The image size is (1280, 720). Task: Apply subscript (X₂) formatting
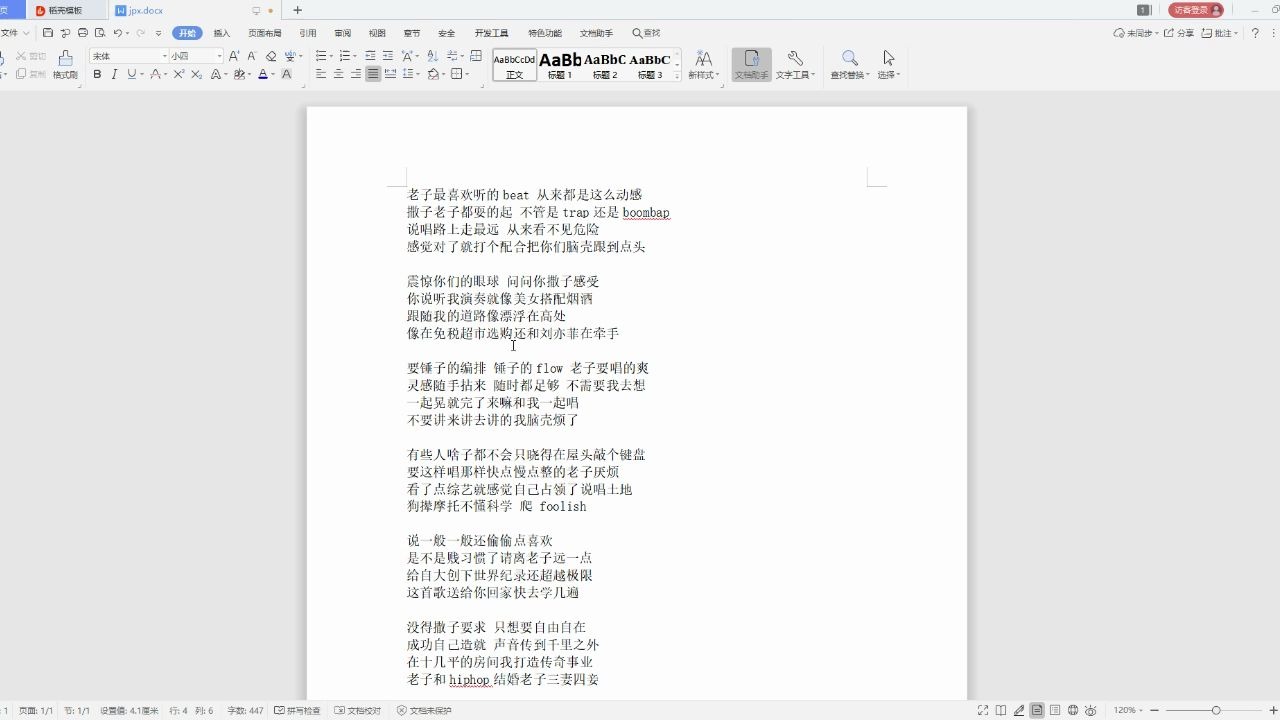197,74
